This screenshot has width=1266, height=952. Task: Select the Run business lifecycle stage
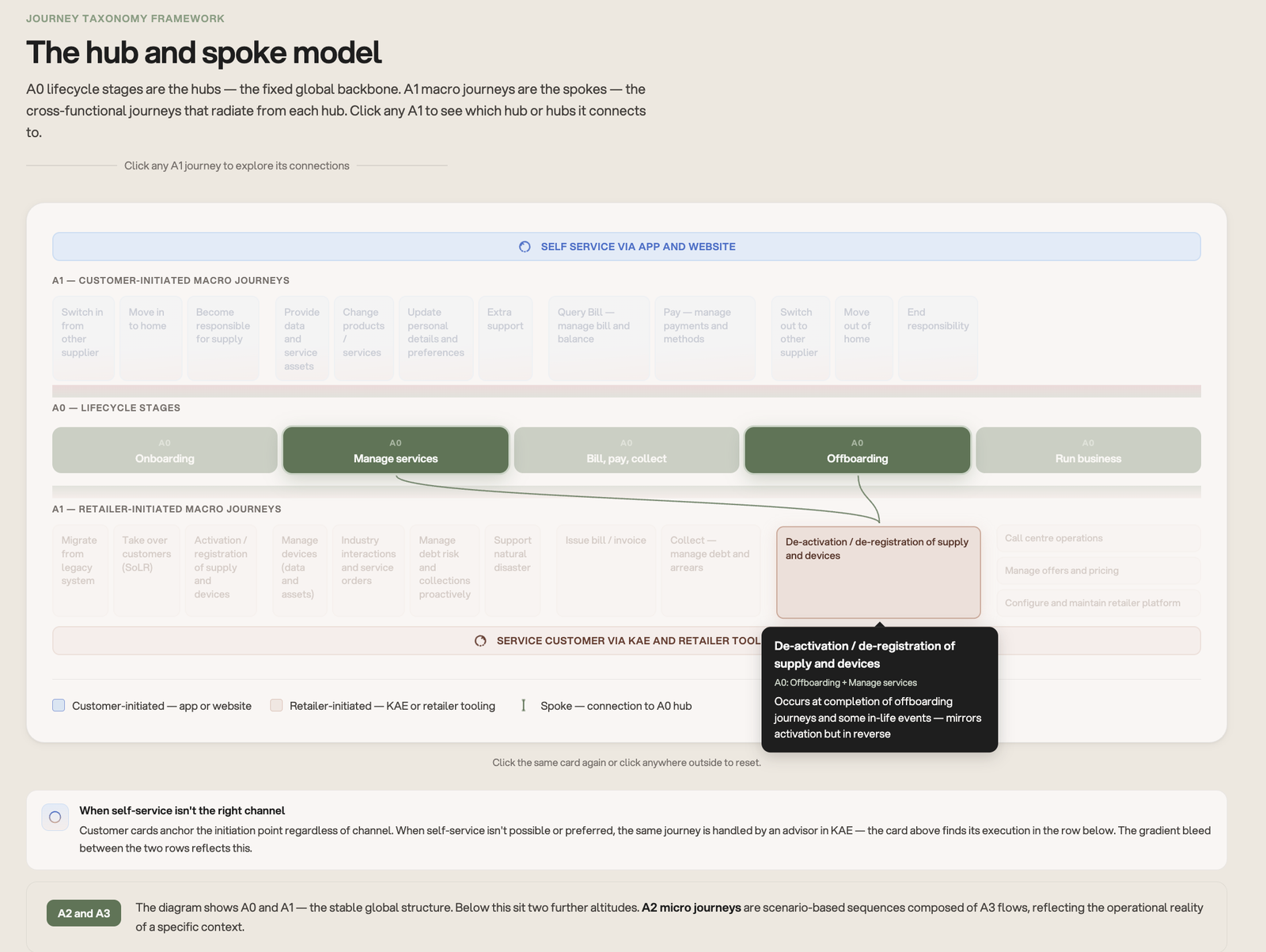pos(1089,450)
